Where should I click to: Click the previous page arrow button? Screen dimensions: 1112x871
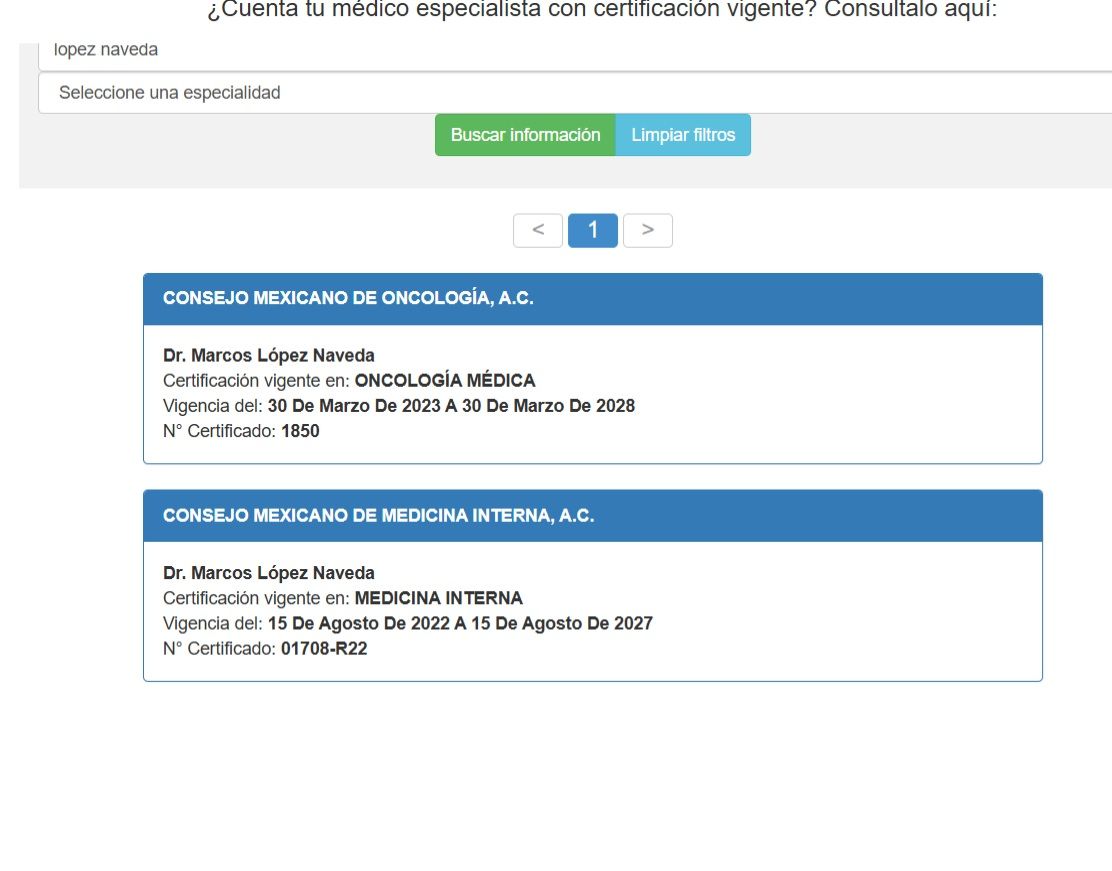pos(538,230)
